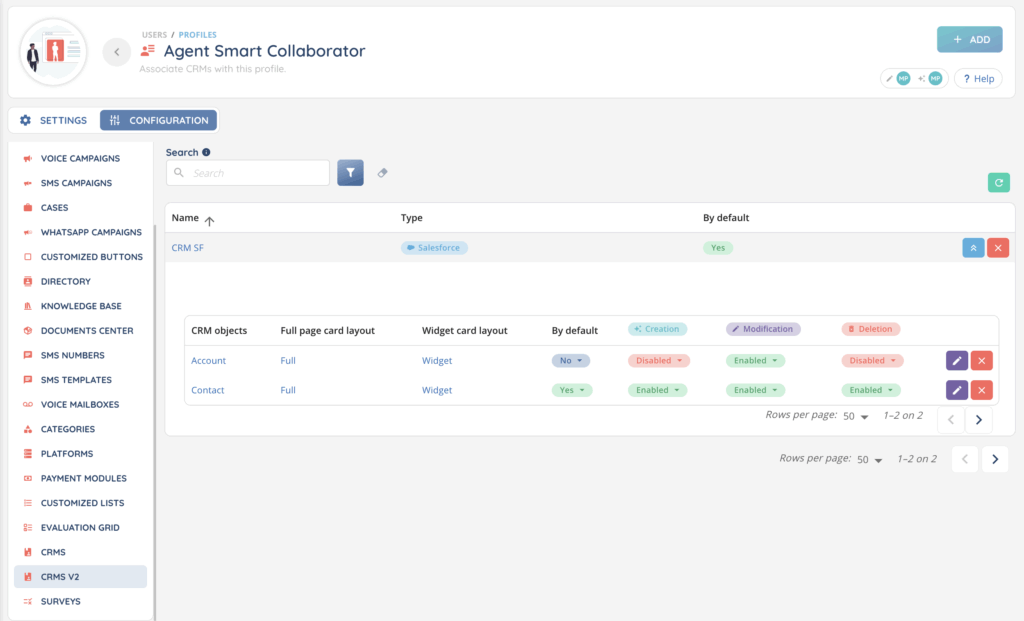1024x621 pixels.
Task: Open inner table rows per page dropdown
Action: pos(856,416)
